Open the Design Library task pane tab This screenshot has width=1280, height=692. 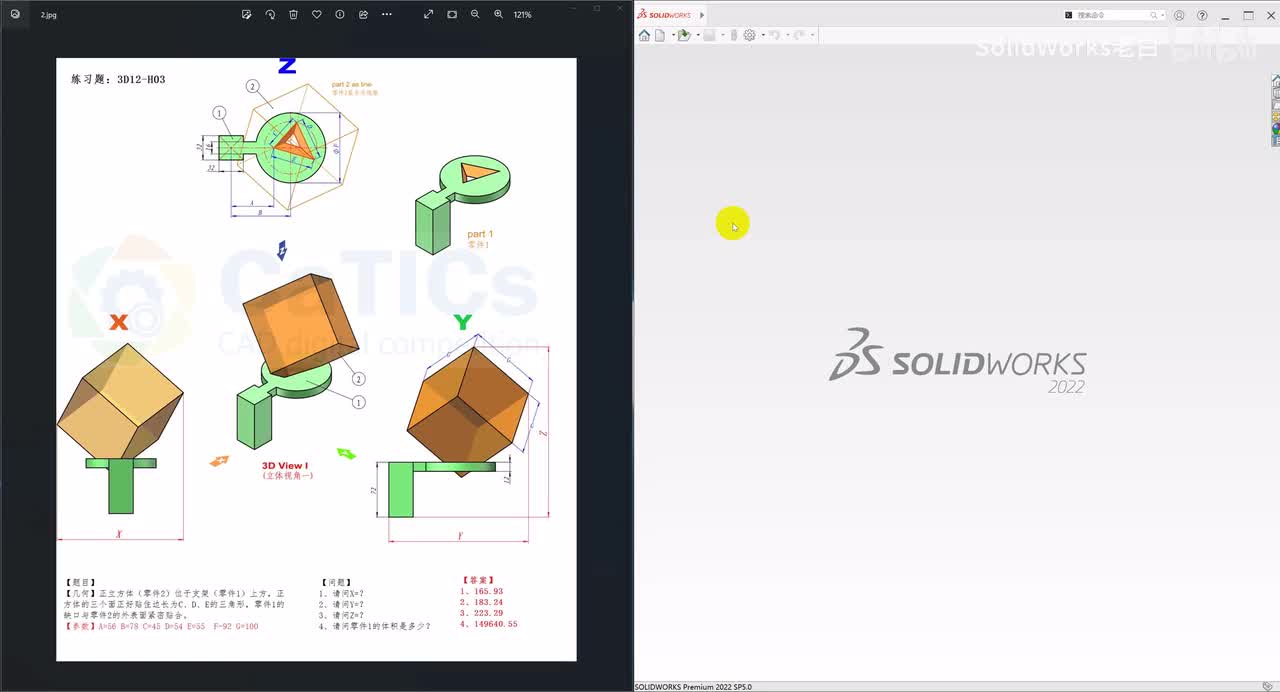coord(1276,94)
